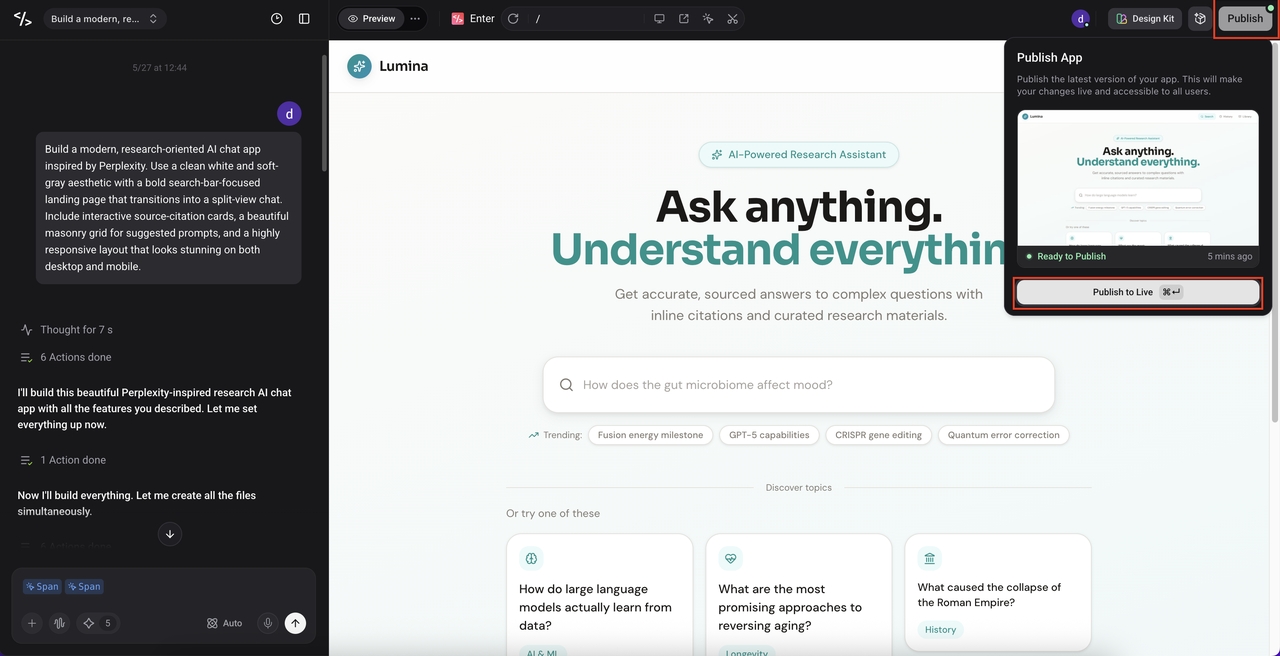Click the 'Discover topics' label

(x=798, y=488)
